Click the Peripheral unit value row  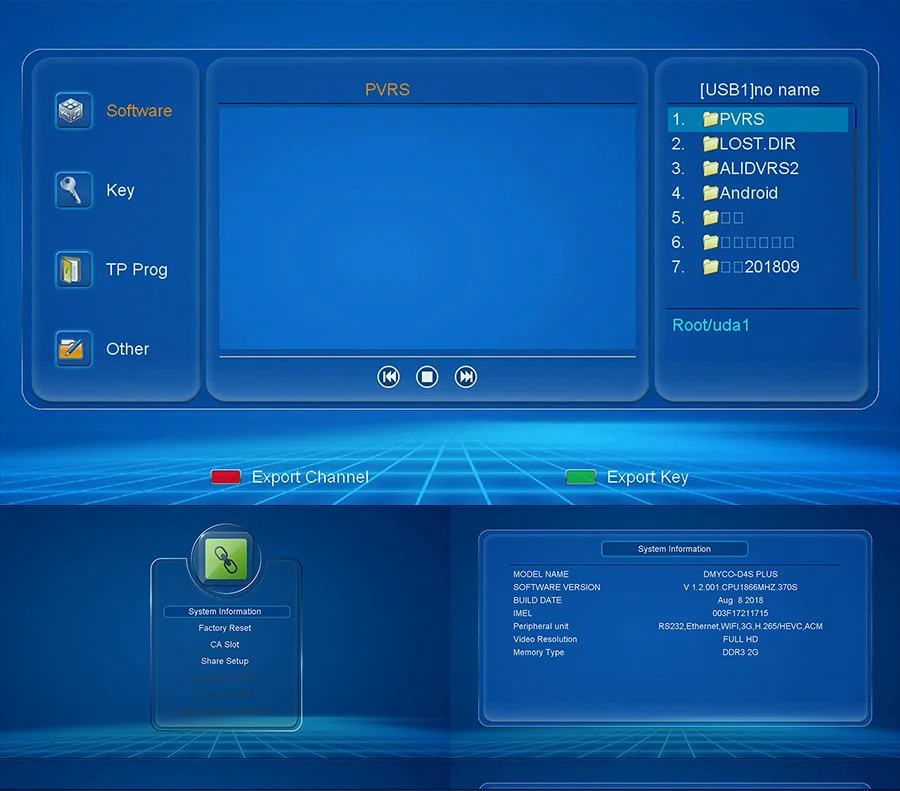click(740, 626)
